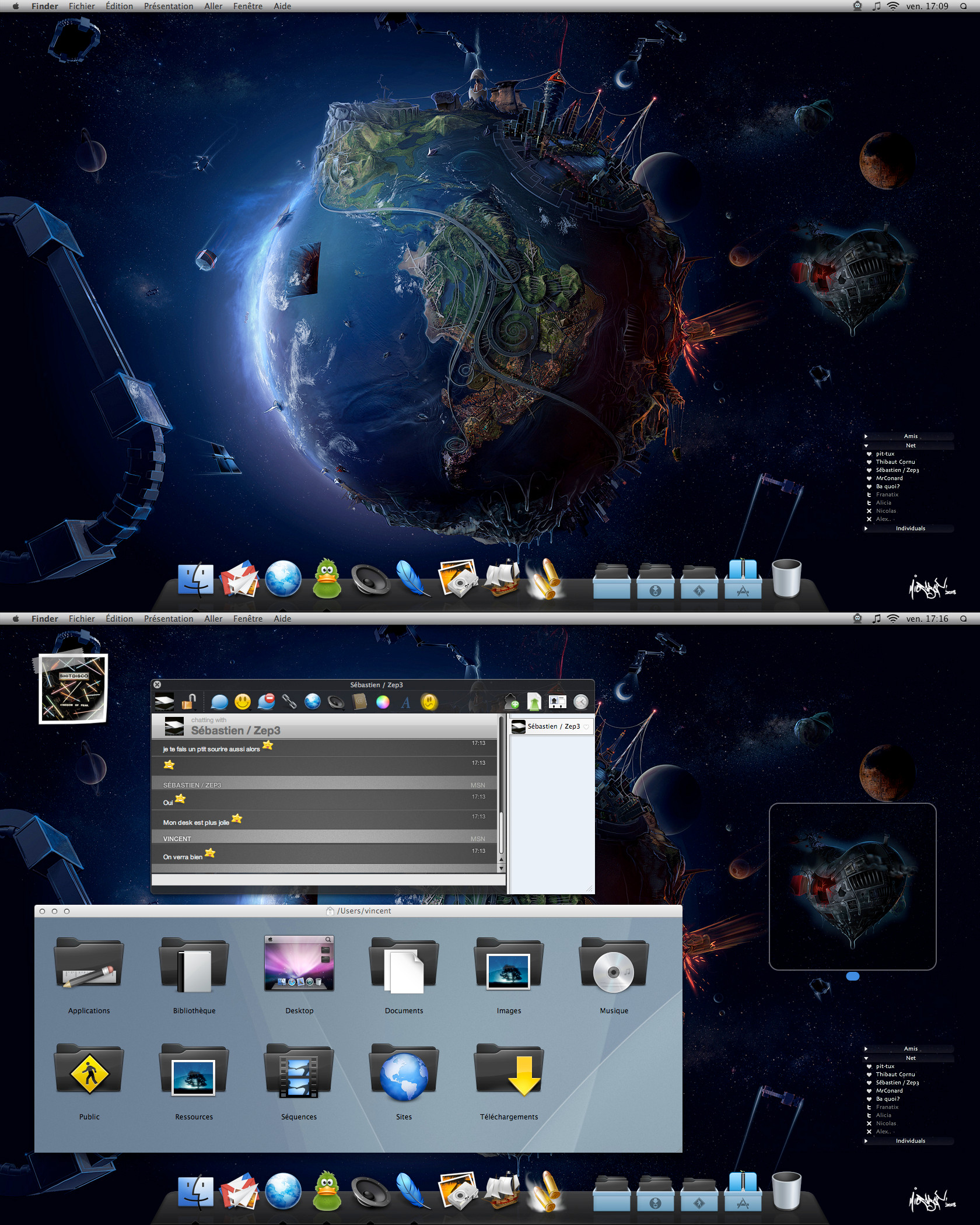980x1225 pixels.
Task: Click the scroll down arrow of the chat transcript
Action: tap(501, 869)
